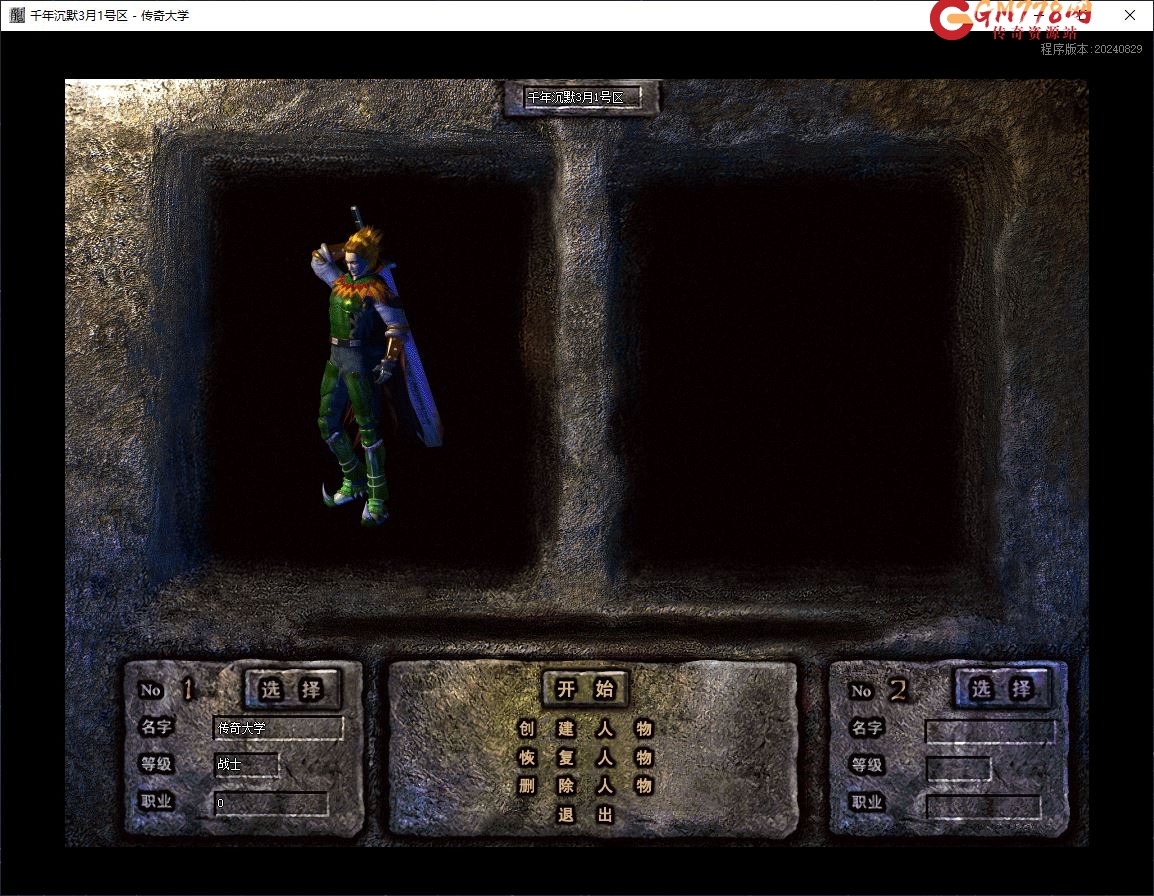Viewport: 1154px width, 896px height.
Task: Click the 职业 label in slot No 2
Action: 867,802
